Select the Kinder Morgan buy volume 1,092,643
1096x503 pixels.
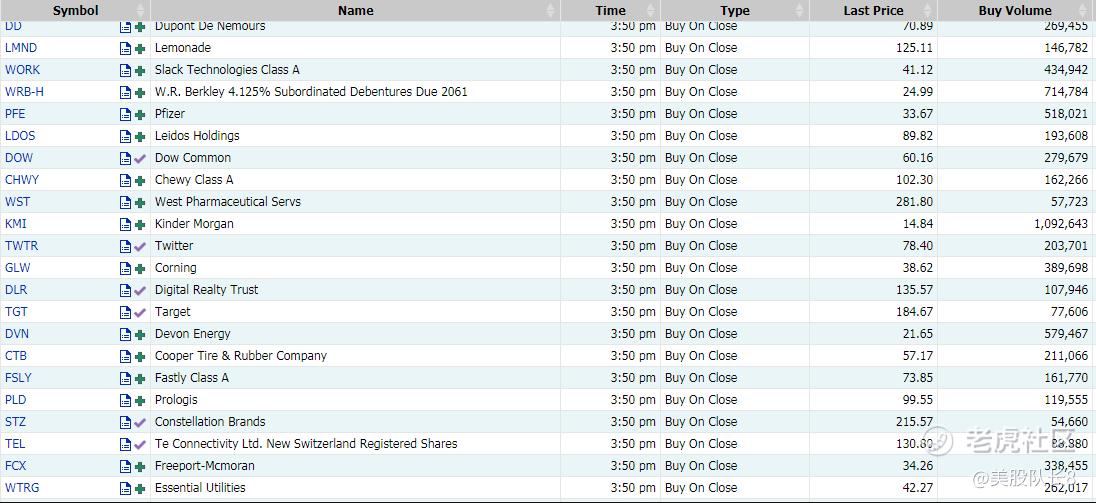[x=1061, y=224]
